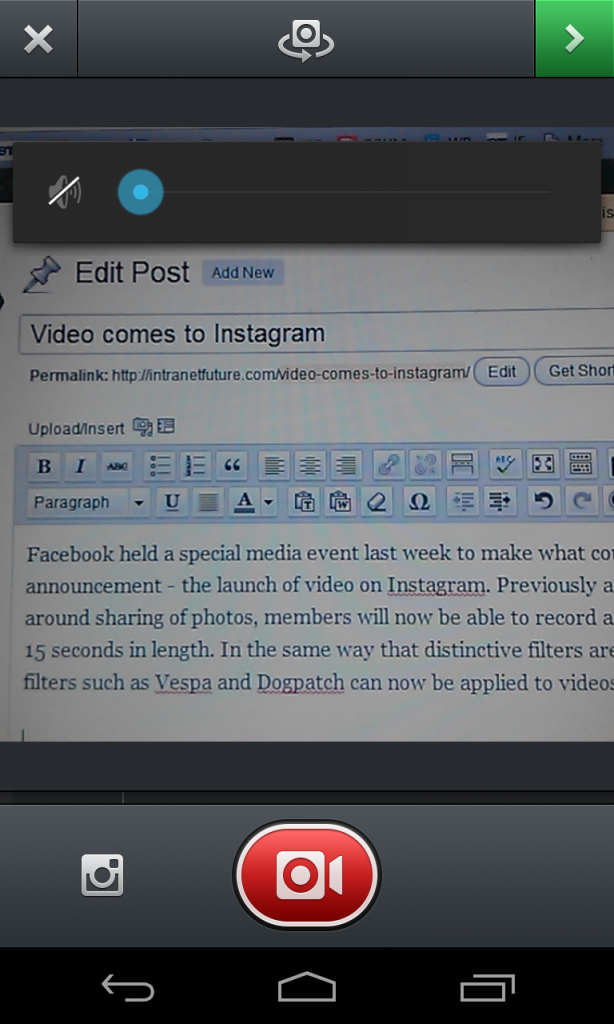Click the blue volume slider knob
Viewport: 614px width, 1024px height.
click(x=140, y=192)
